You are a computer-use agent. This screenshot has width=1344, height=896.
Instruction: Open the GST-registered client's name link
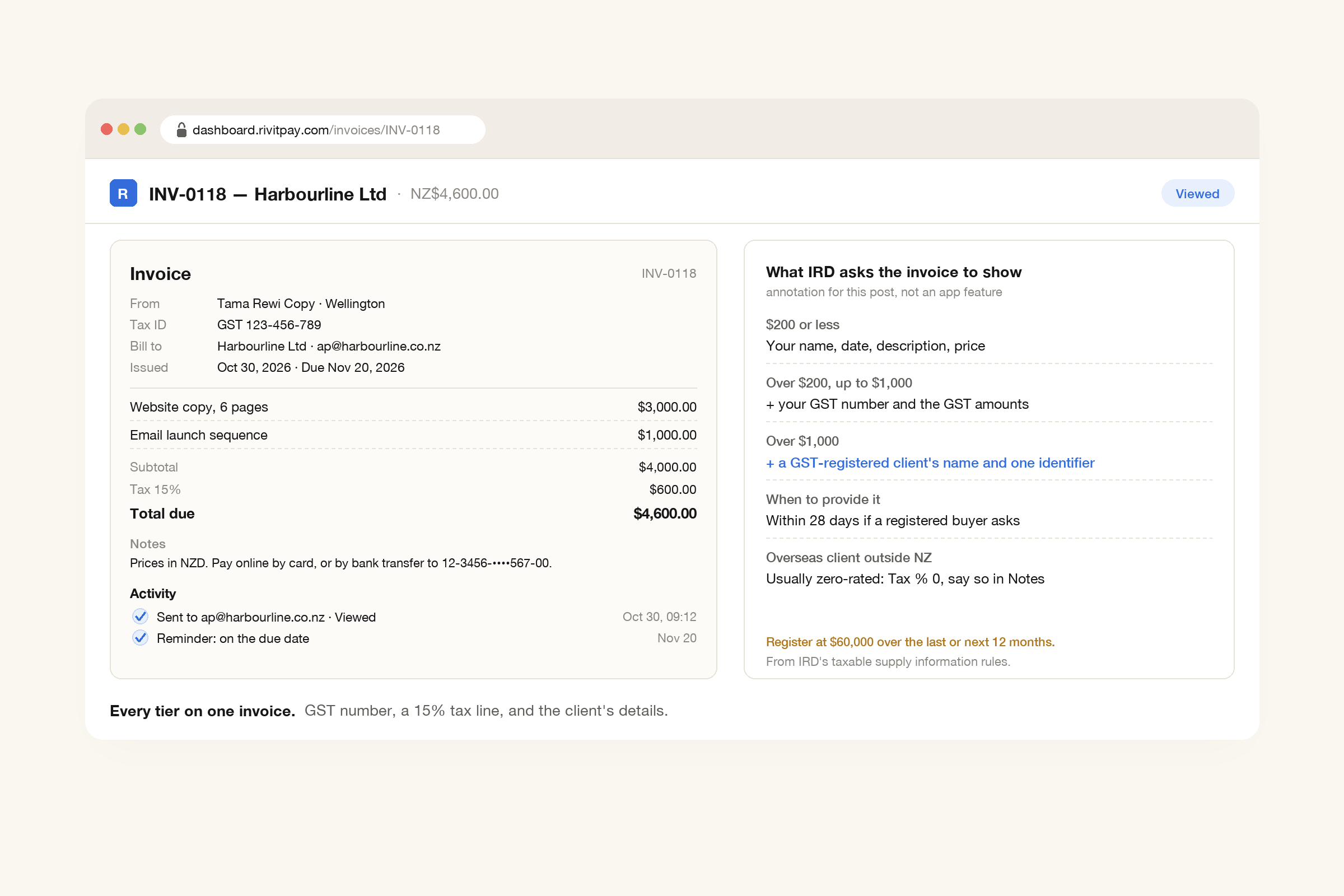930,463
